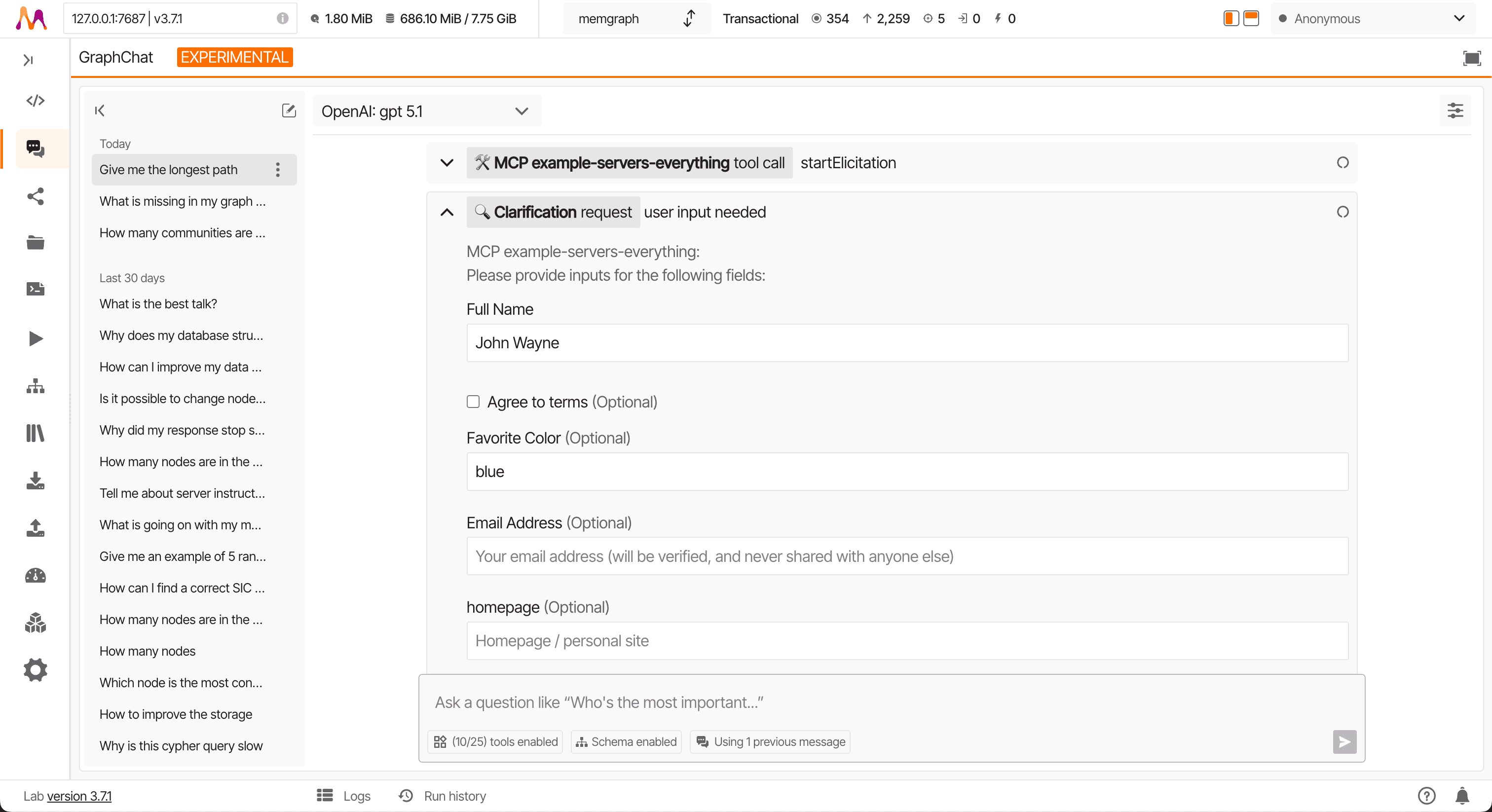Toggle the tools enabled option

click(495, 742)
